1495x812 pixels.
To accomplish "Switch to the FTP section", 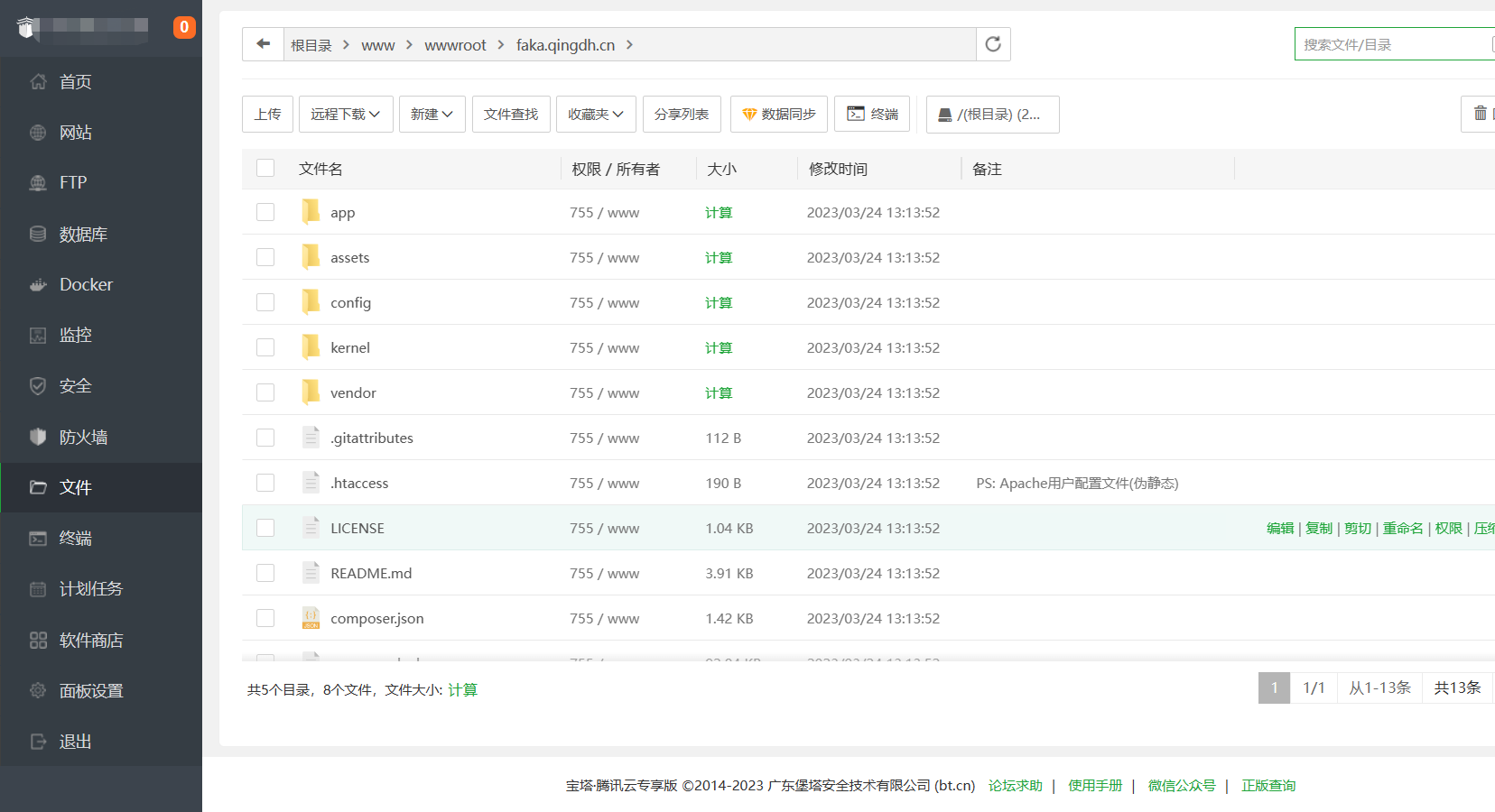I will click(72, 182).
